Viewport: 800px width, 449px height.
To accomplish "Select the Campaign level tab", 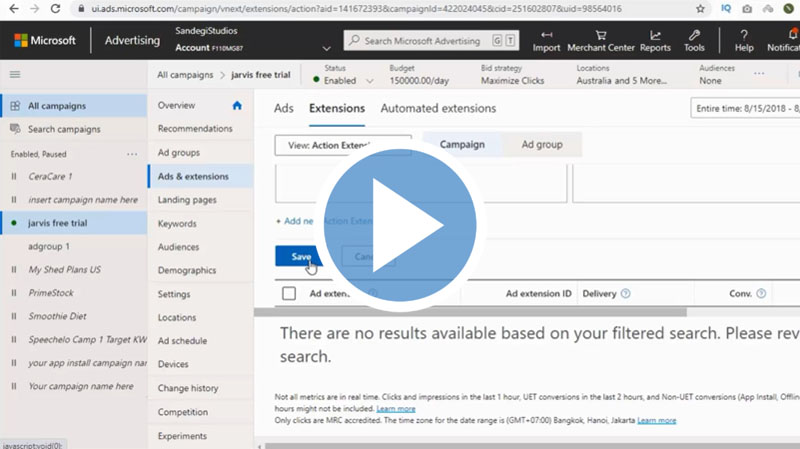I will (x=462, y=144).
